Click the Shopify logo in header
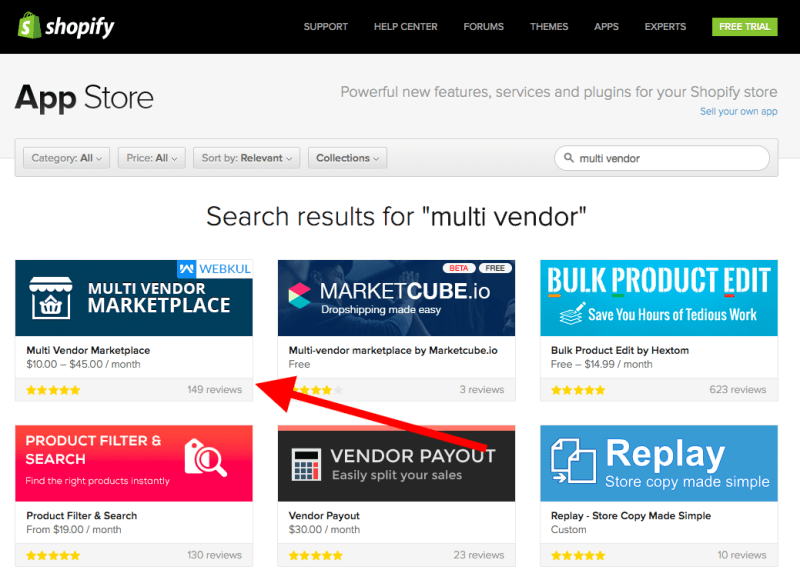This screenshot has height=580, width=800. coord(68,26)
